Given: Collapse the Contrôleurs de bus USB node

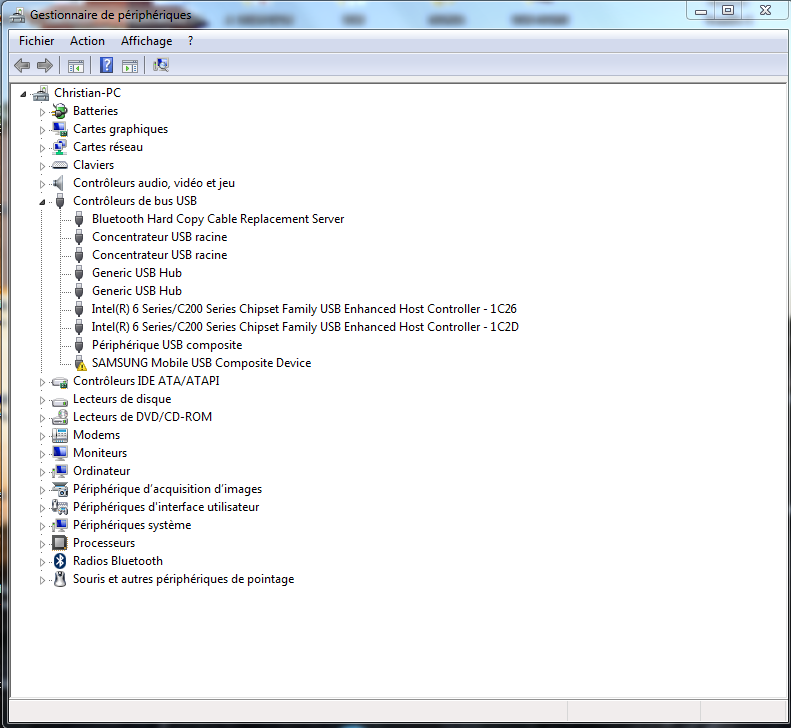Looking at the screenshot, I should 43,201.
